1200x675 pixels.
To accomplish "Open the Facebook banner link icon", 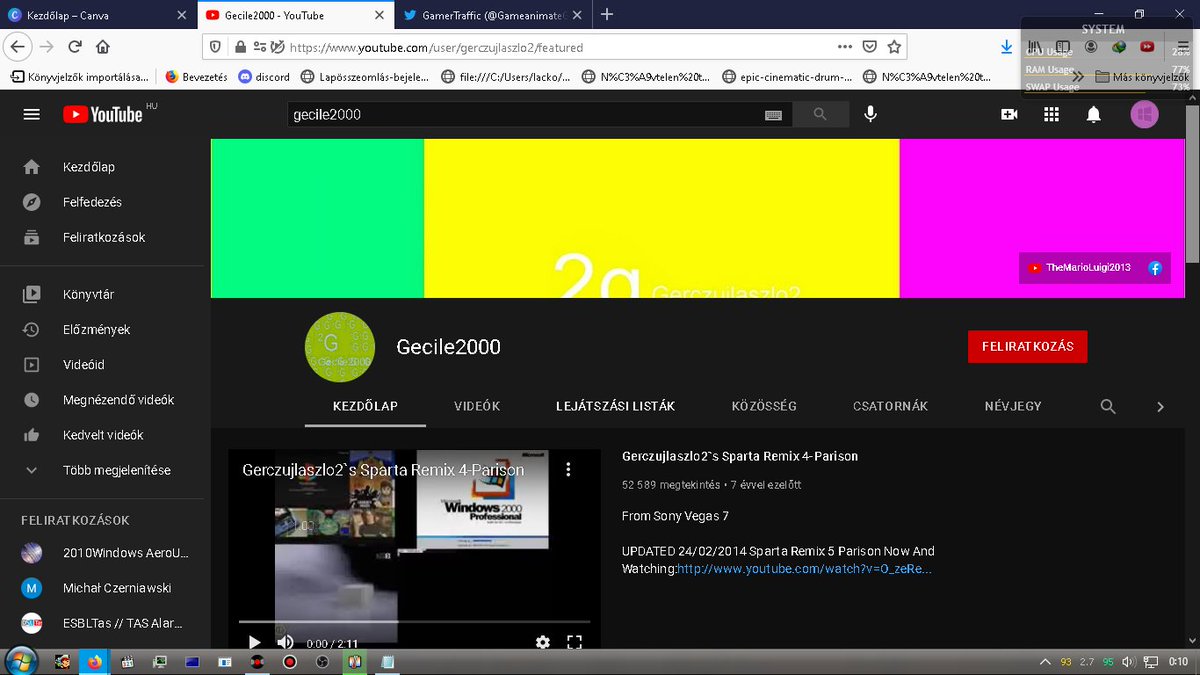I will click(x=1154, y=268).
